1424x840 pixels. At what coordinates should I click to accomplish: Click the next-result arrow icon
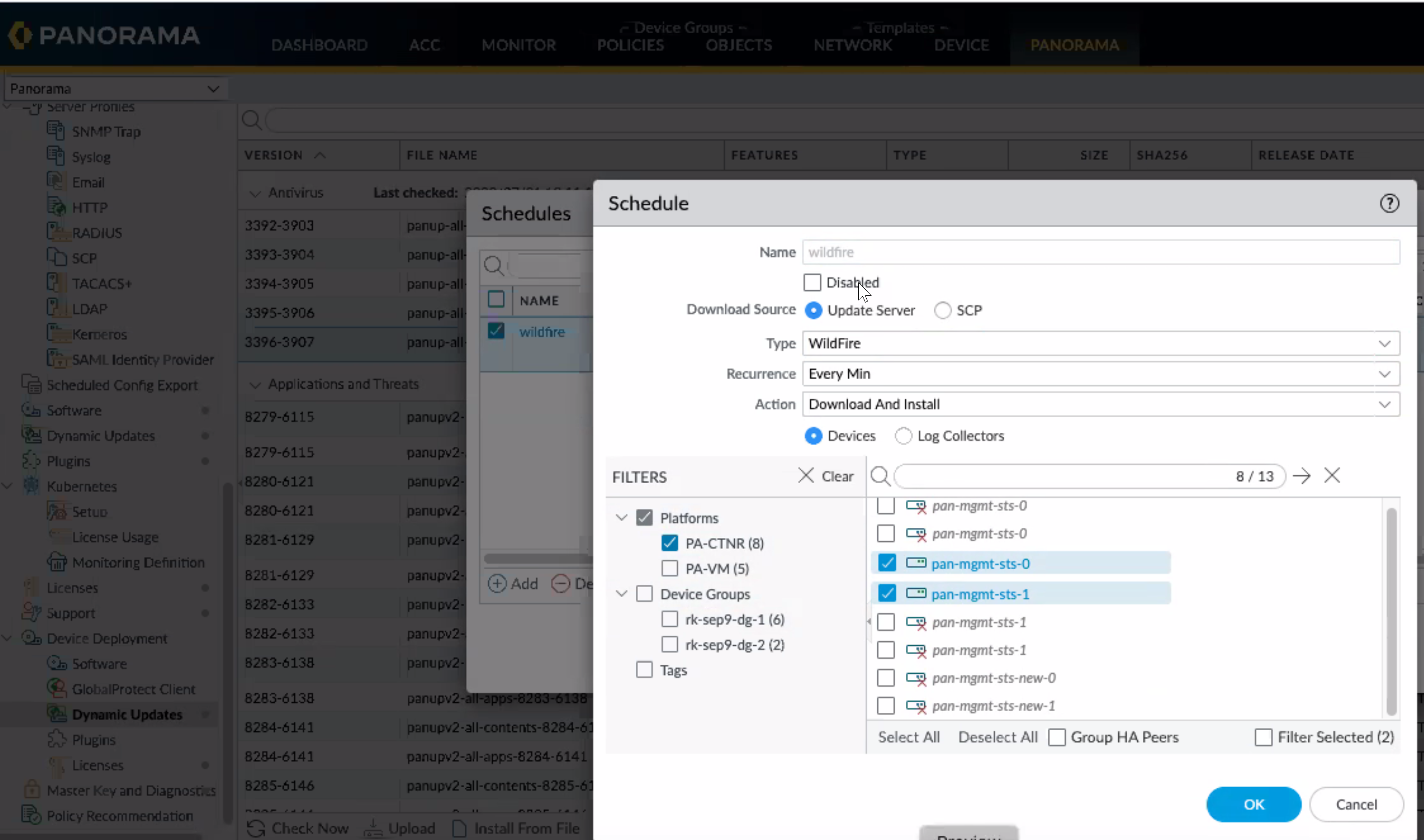[x=1301, y=476]
